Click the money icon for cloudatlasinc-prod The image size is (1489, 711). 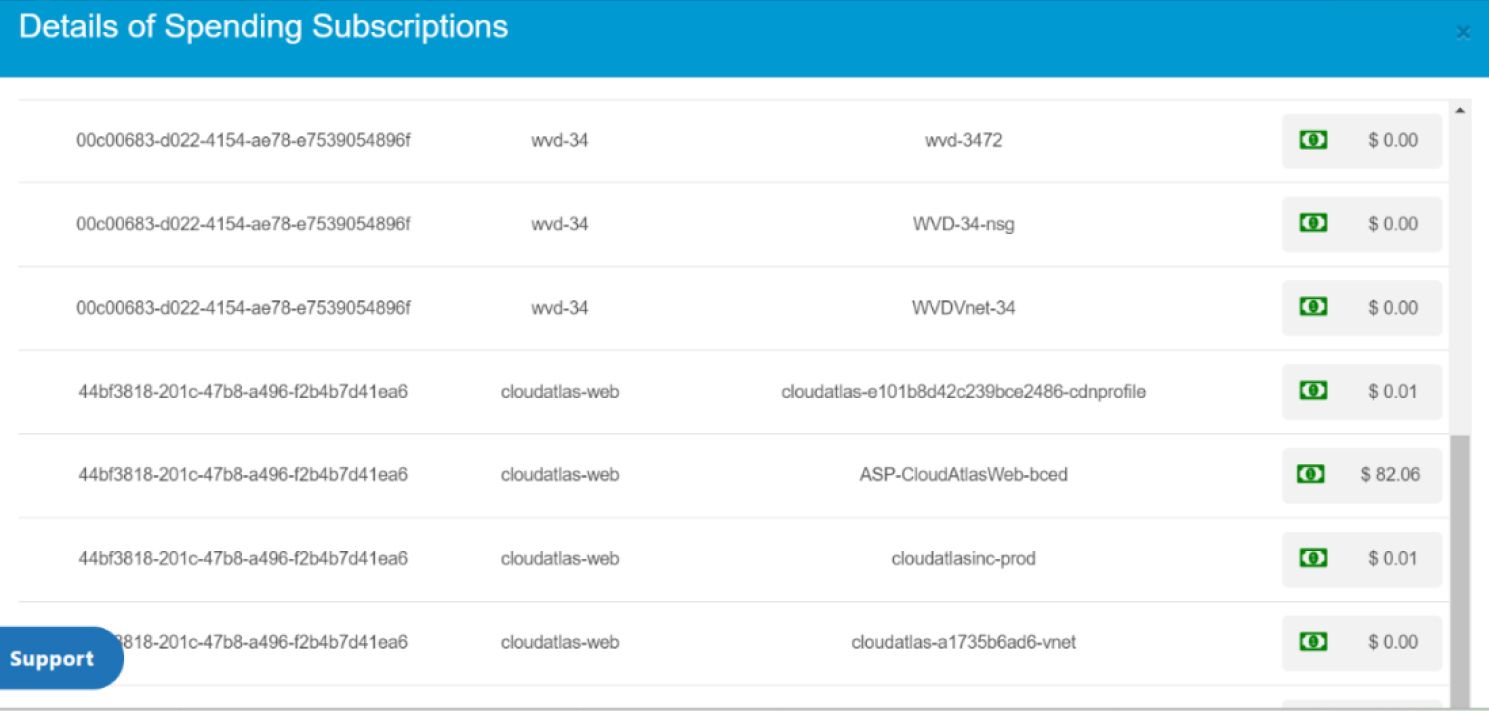pos(1312,558)
